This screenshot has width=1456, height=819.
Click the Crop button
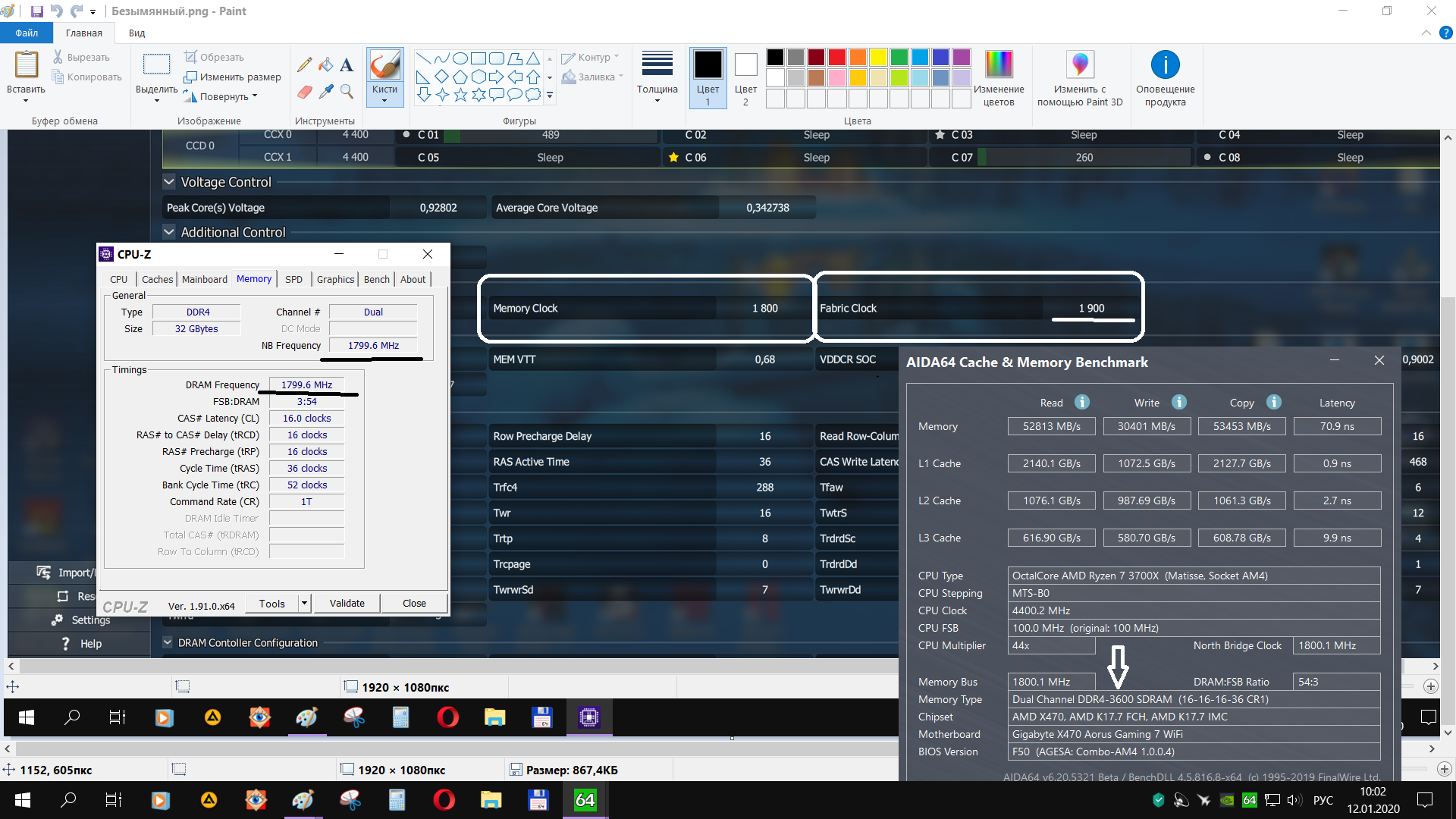coord(214,57)
